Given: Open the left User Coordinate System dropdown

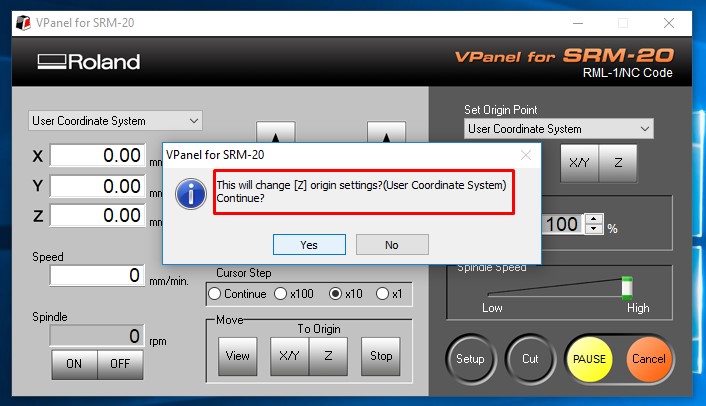Looking at the screenshot, I should coord(115,121).
